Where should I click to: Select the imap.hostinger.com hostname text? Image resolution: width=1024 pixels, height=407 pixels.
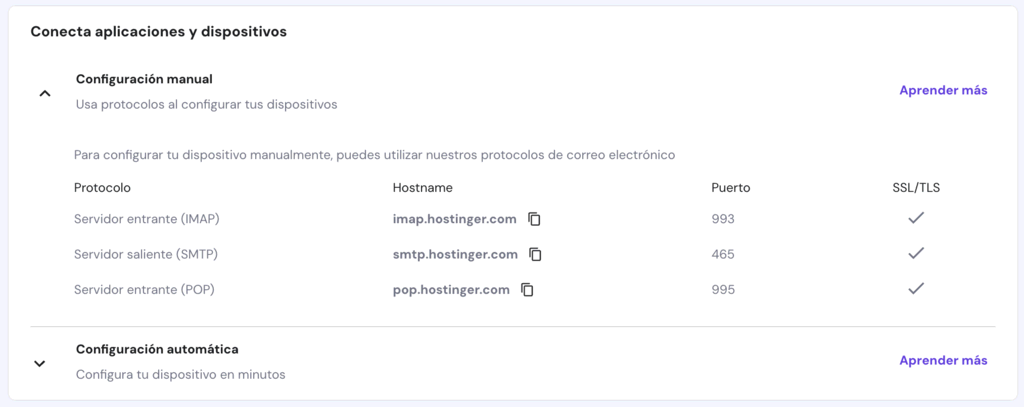coord(454,219)
